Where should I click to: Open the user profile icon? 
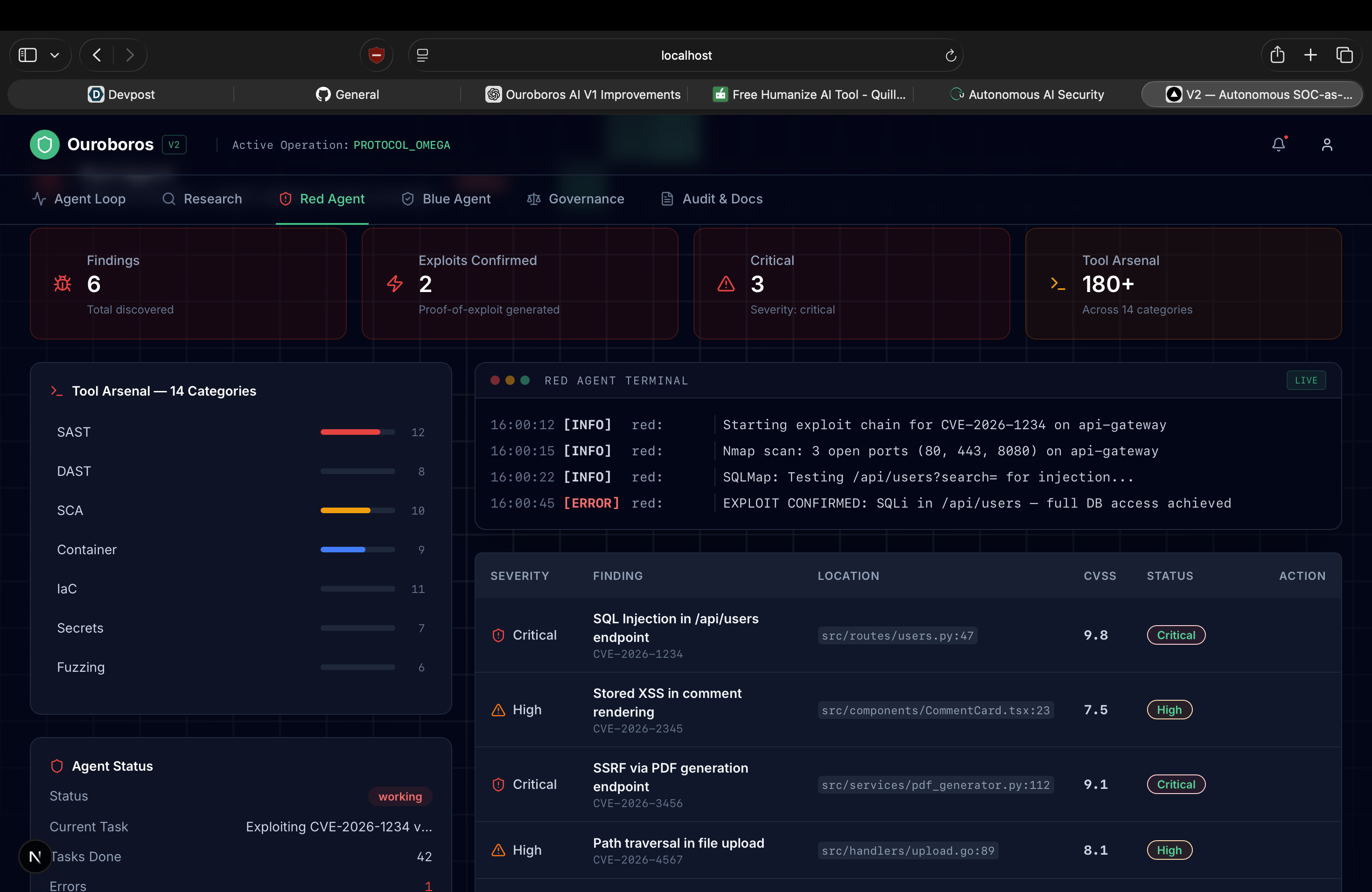1326,145
